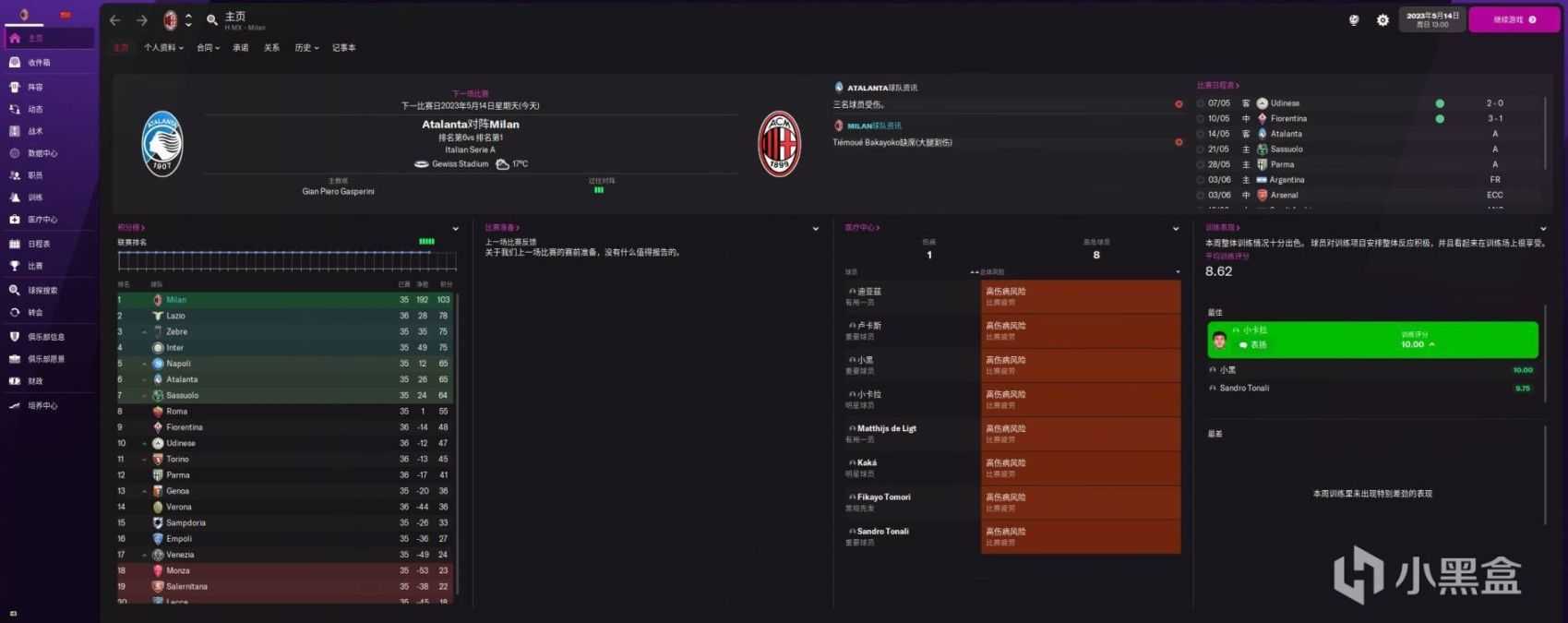
Task: Expand the 个人资料 dropdown menu
Action: (x=163, y=48)
